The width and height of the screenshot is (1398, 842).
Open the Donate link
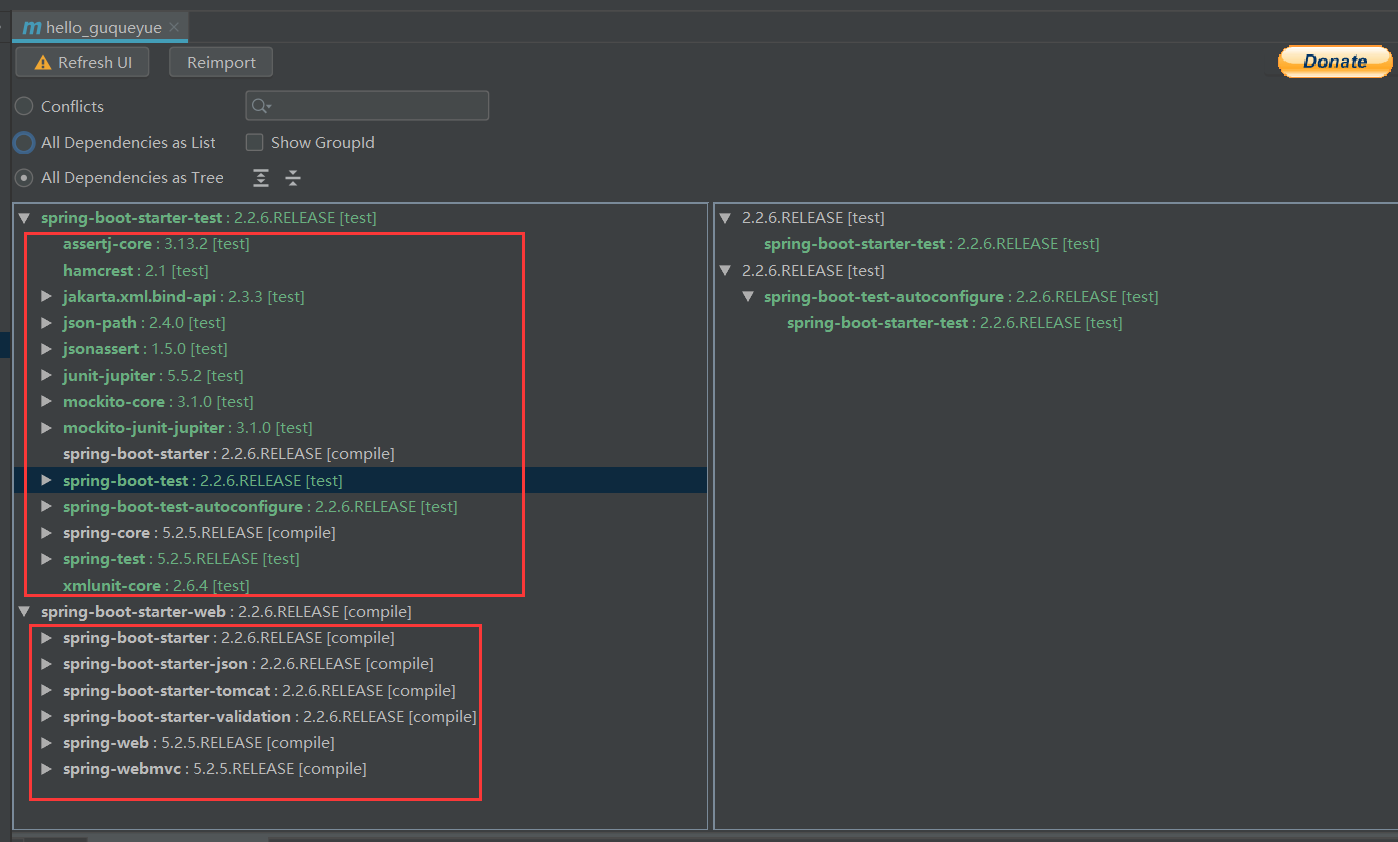coord(1335,61)
